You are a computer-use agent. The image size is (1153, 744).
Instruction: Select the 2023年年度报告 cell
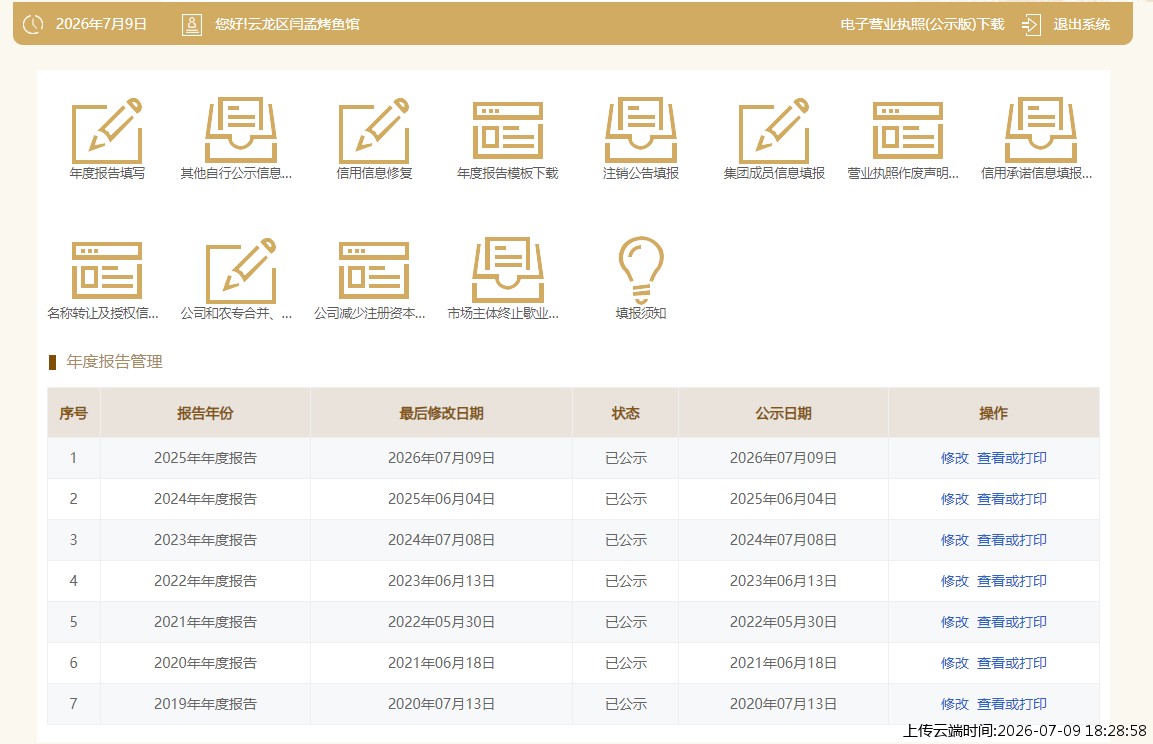point(205,540)
